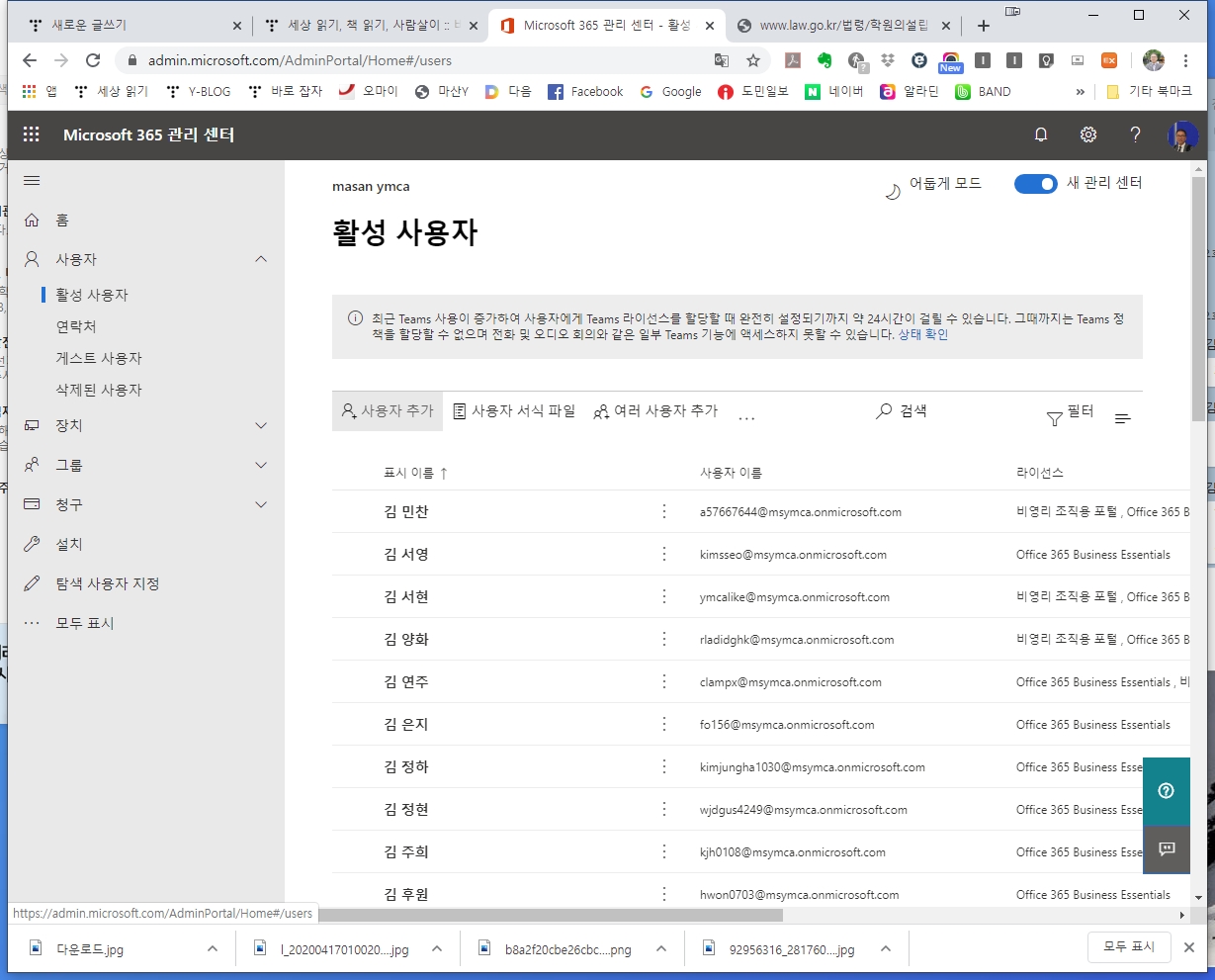Image resolution: width=1215 pixels, height=980 pixels.
Task: Open the Evernote extension icon
Action: pos(824,60)
